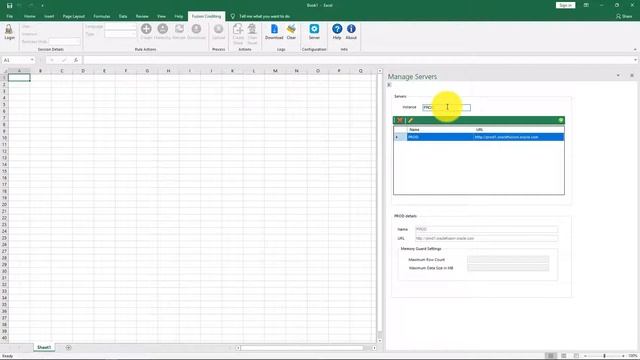Switch to Normal view in status bar

point(551,356)
